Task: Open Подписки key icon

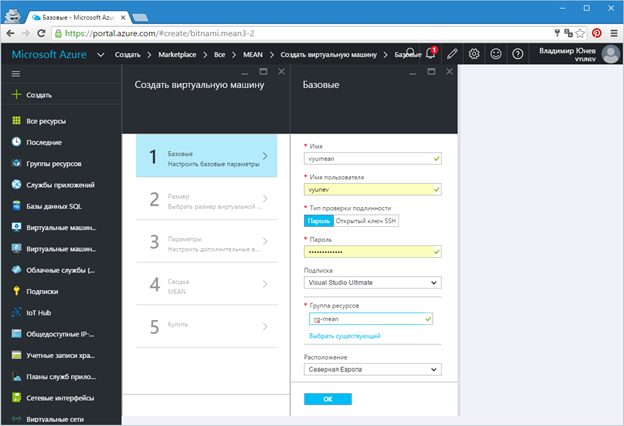Action: point(16,291)
